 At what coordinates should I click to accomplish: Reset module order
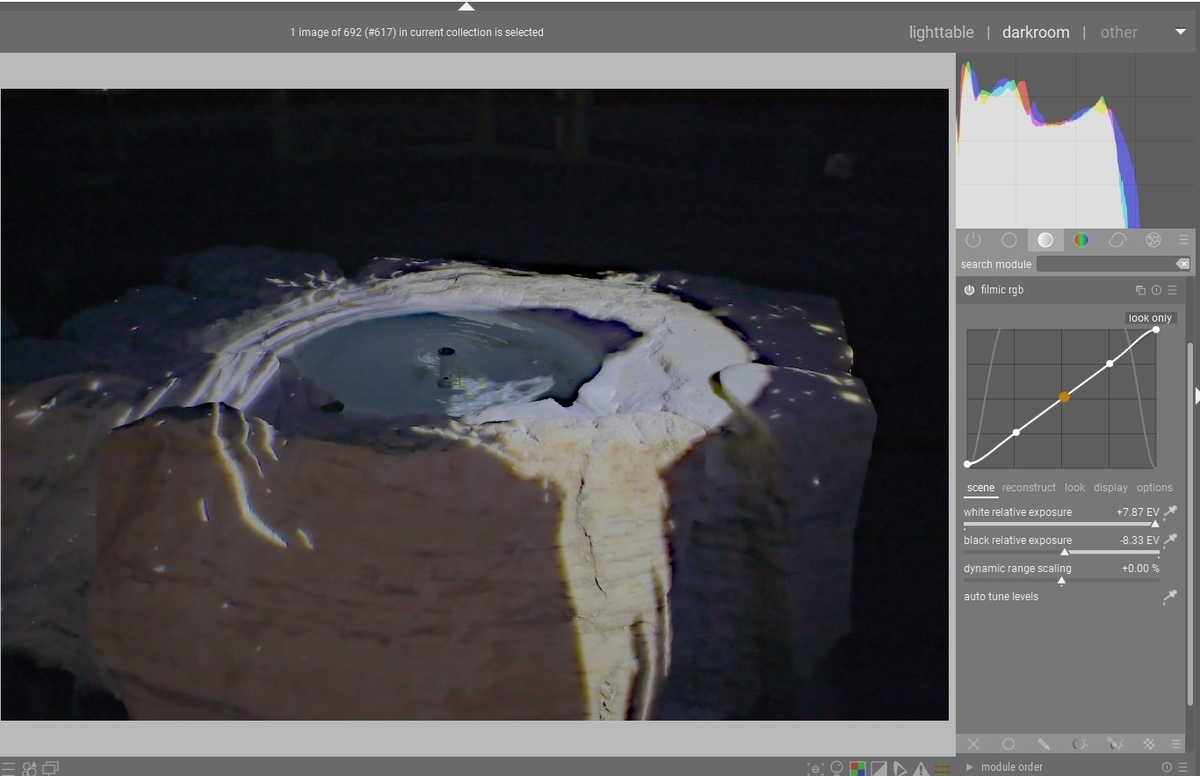tap(1168, 767)
